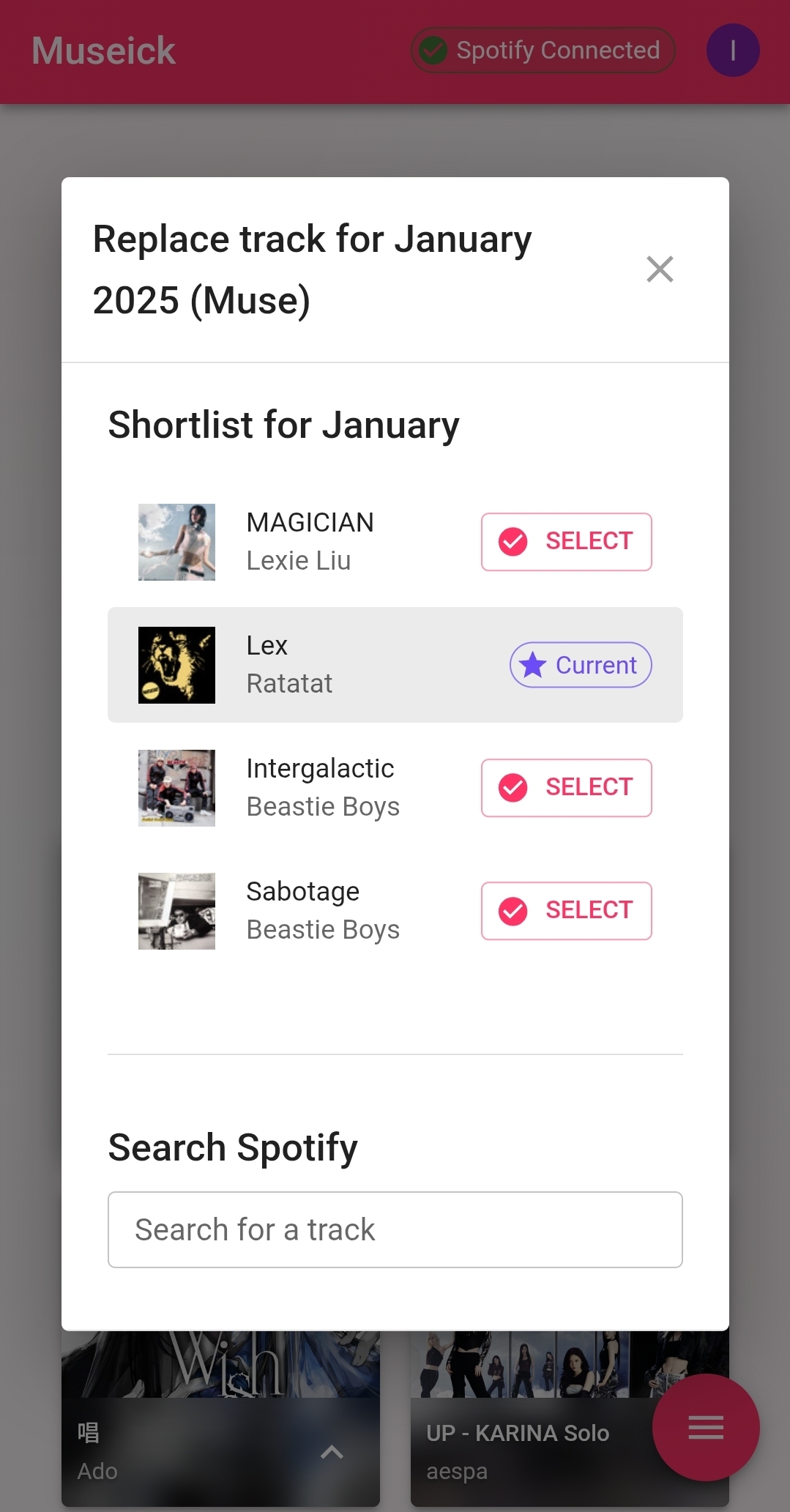The width and height of the screenshot is (790, 1512).
Task: Click the Sabotage album cover thumbnail
Action: (x=176, y=911)
